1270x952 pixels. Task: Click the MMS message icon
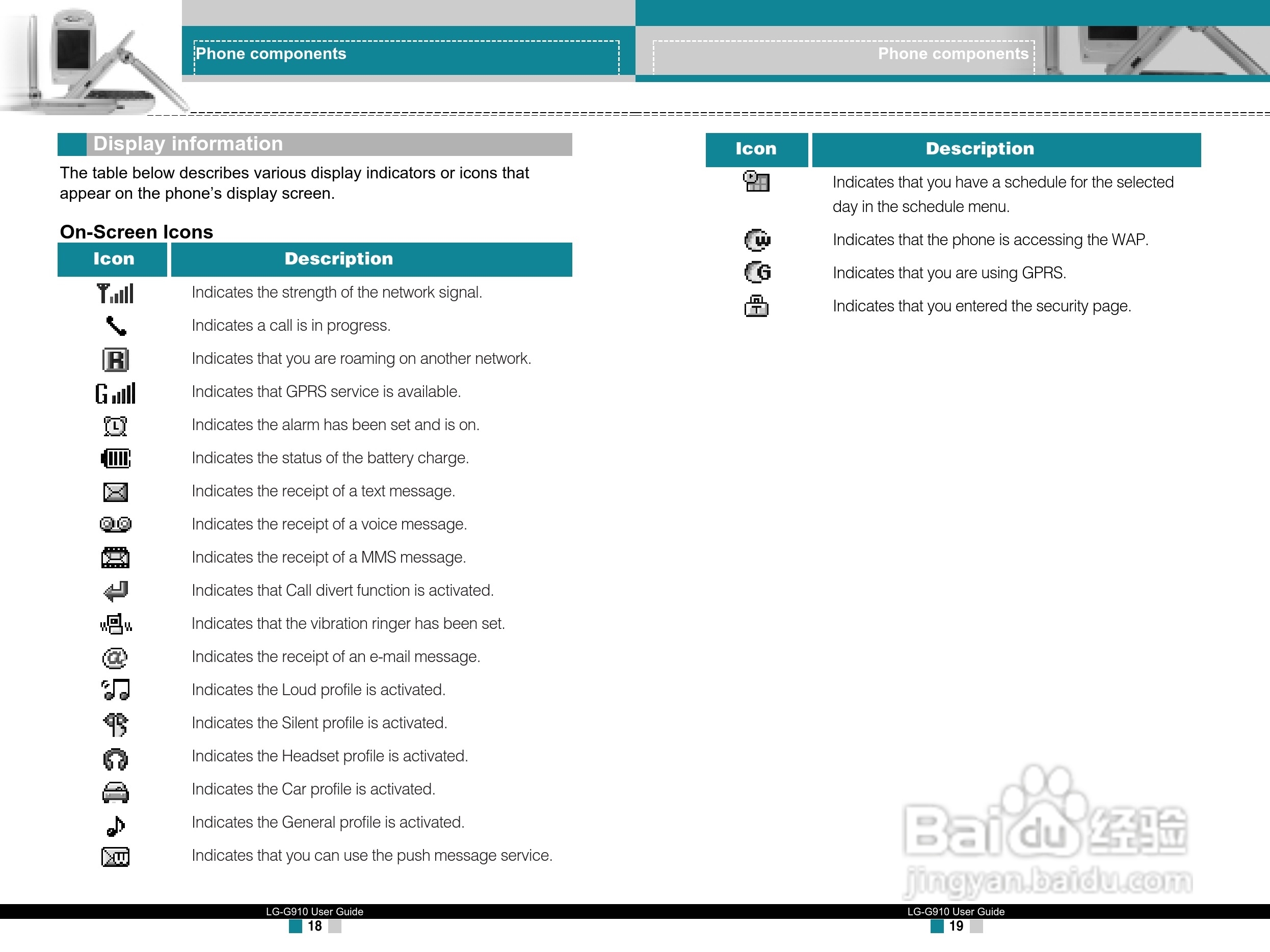[x=115, y=558]
